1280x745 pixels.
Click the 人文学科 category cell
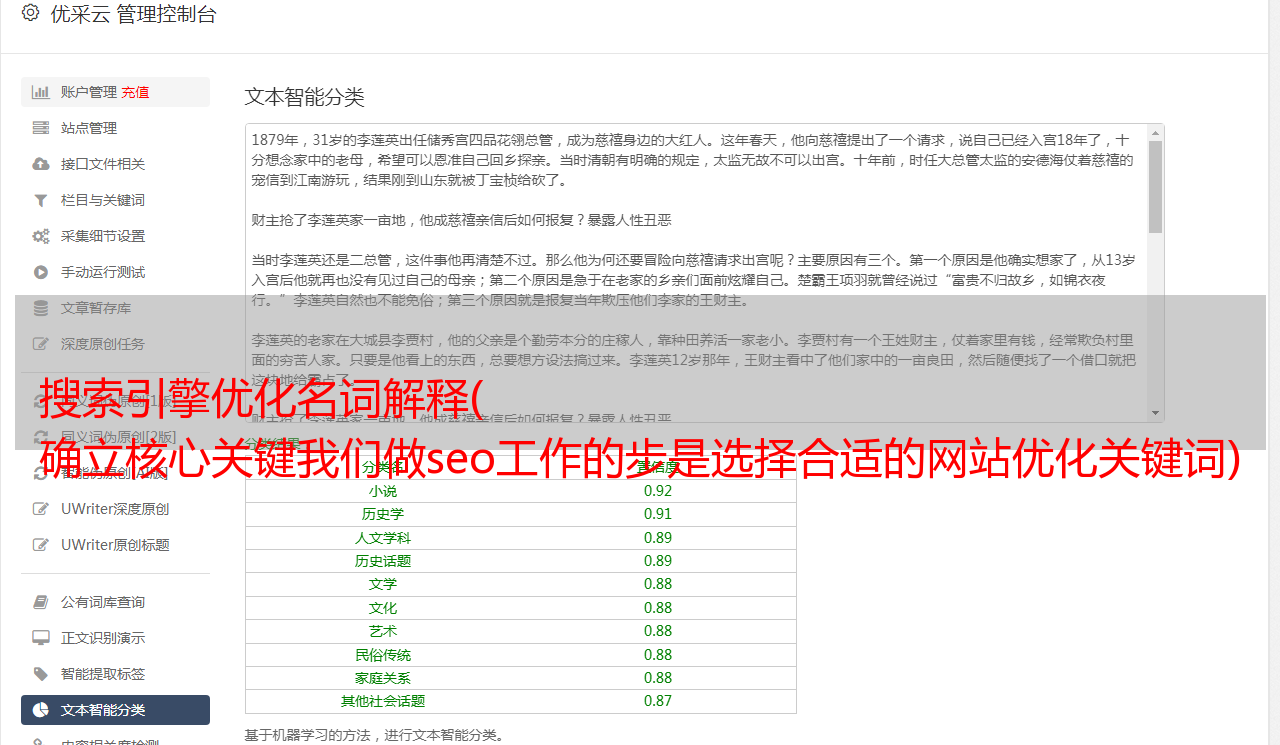tap(383, 538)
